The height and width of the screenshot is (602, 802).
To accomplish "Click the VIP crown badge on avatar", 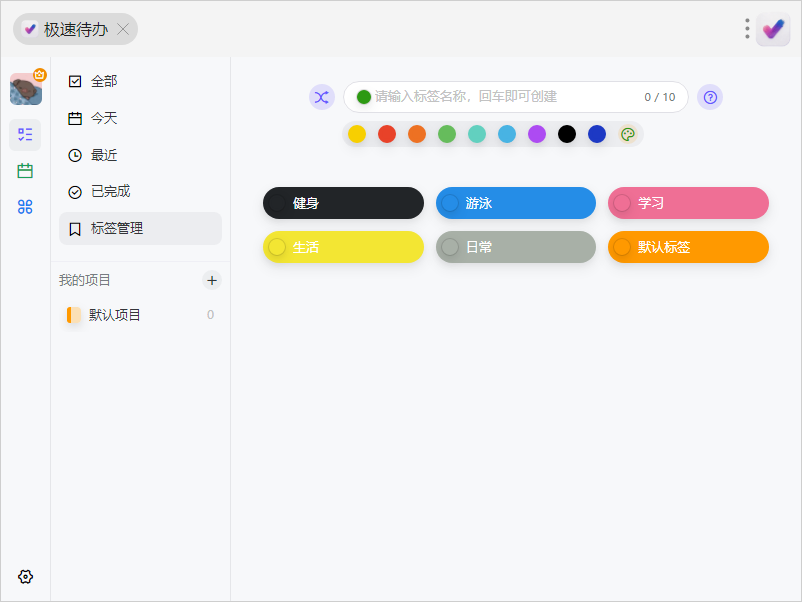I will coord(40,75).
